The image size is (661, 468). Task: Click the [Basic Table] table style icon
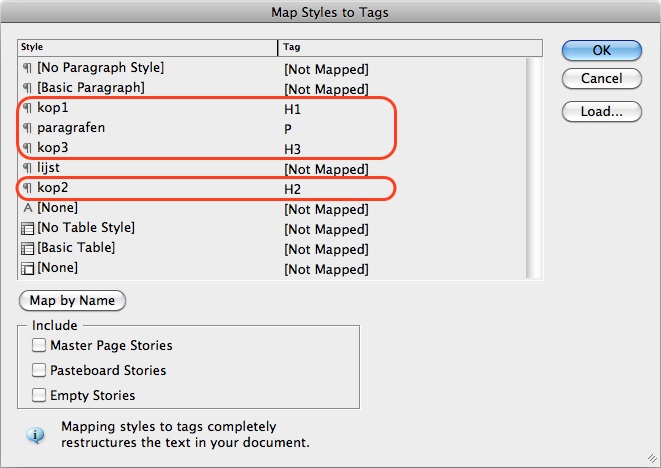click(27, 248)
